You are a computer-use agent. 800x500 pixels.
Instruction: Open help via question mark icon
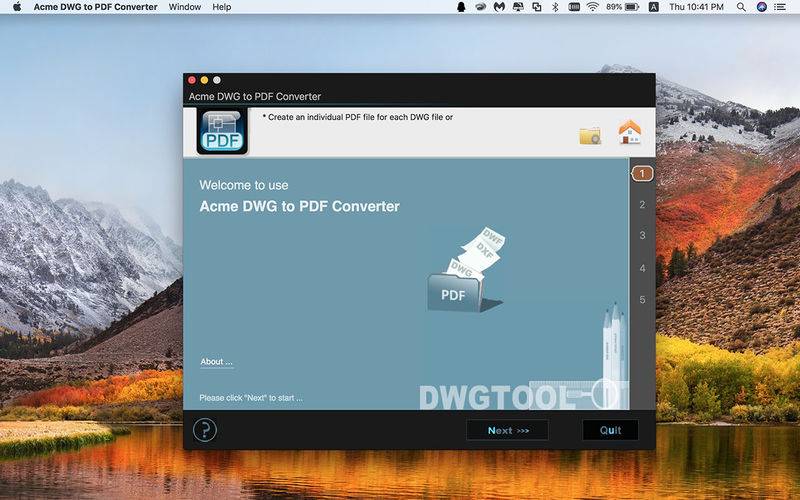click(205, 430)
